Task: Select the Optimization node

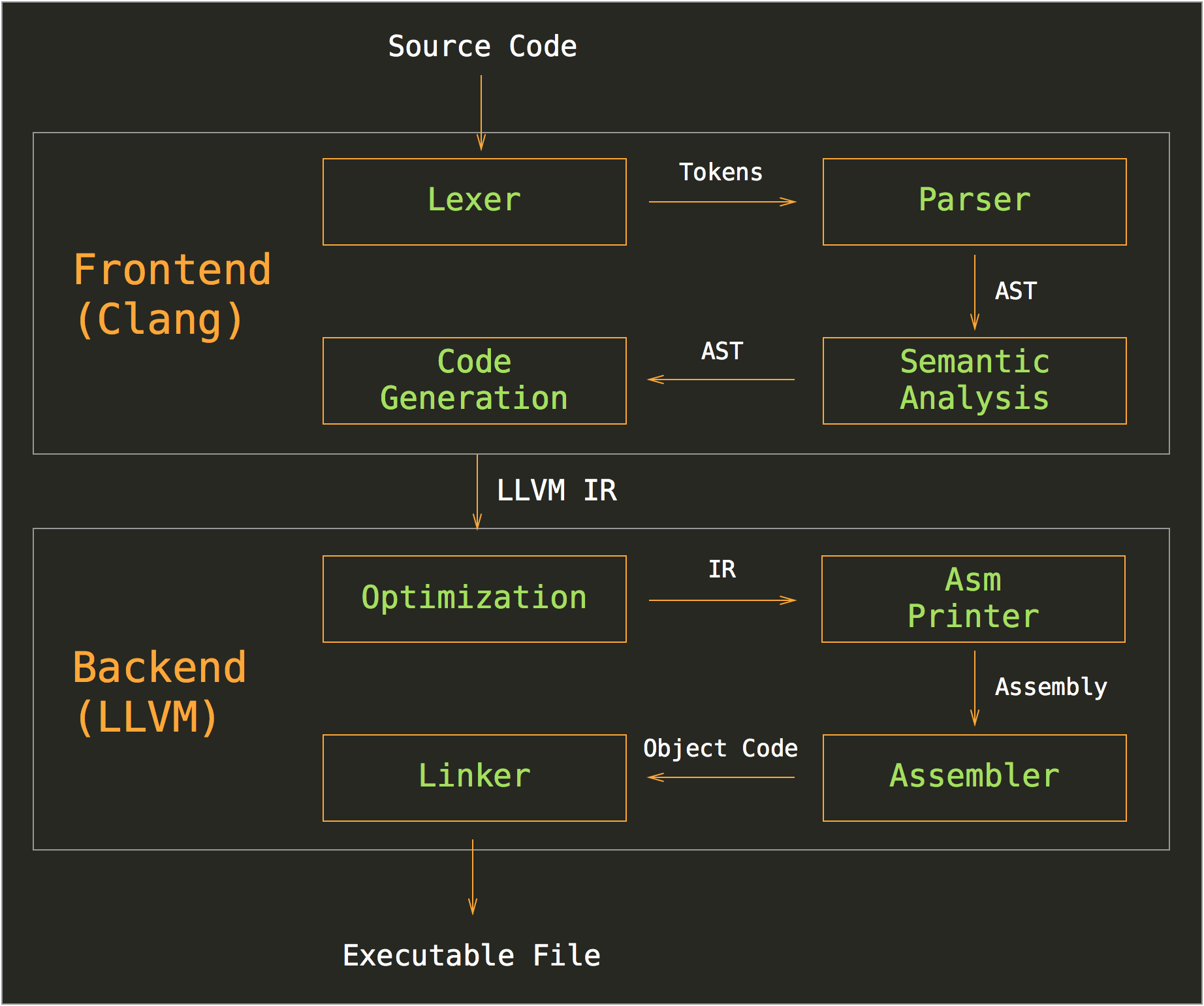Action: (x=475, y=598)
